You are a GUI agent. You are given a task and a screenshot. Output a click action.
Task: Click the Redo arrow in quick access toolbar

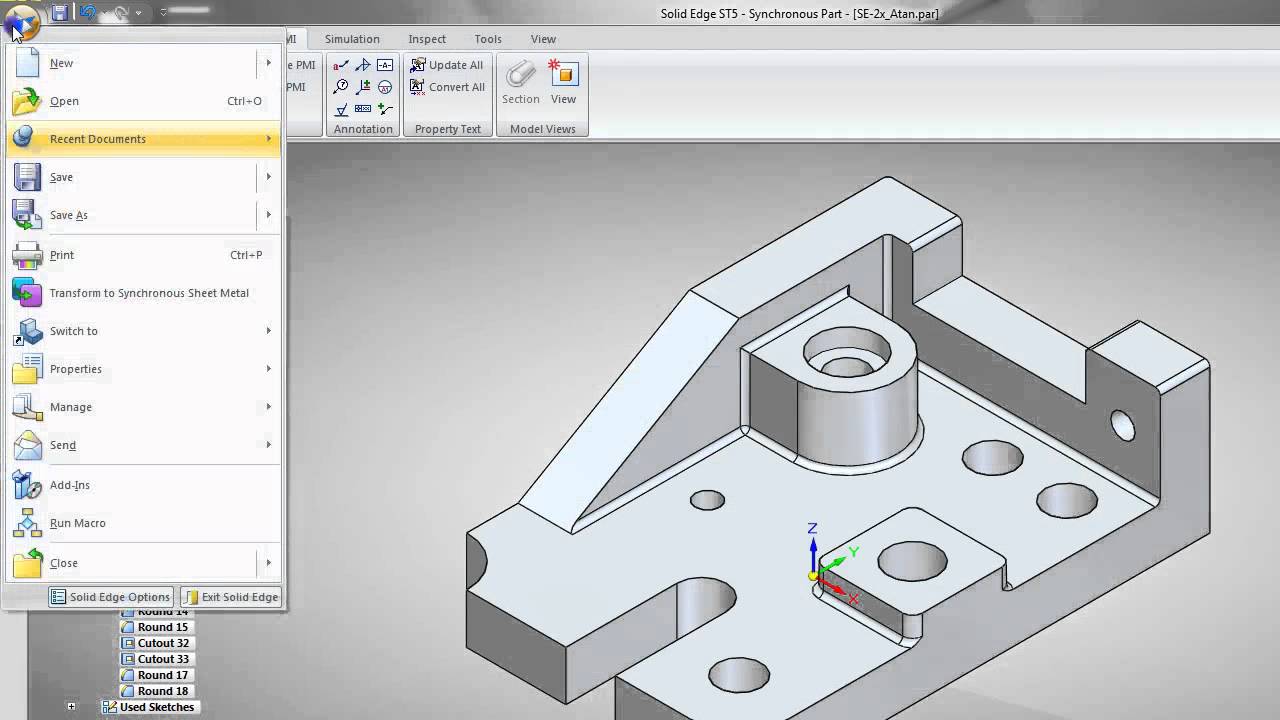click(120, 13)
